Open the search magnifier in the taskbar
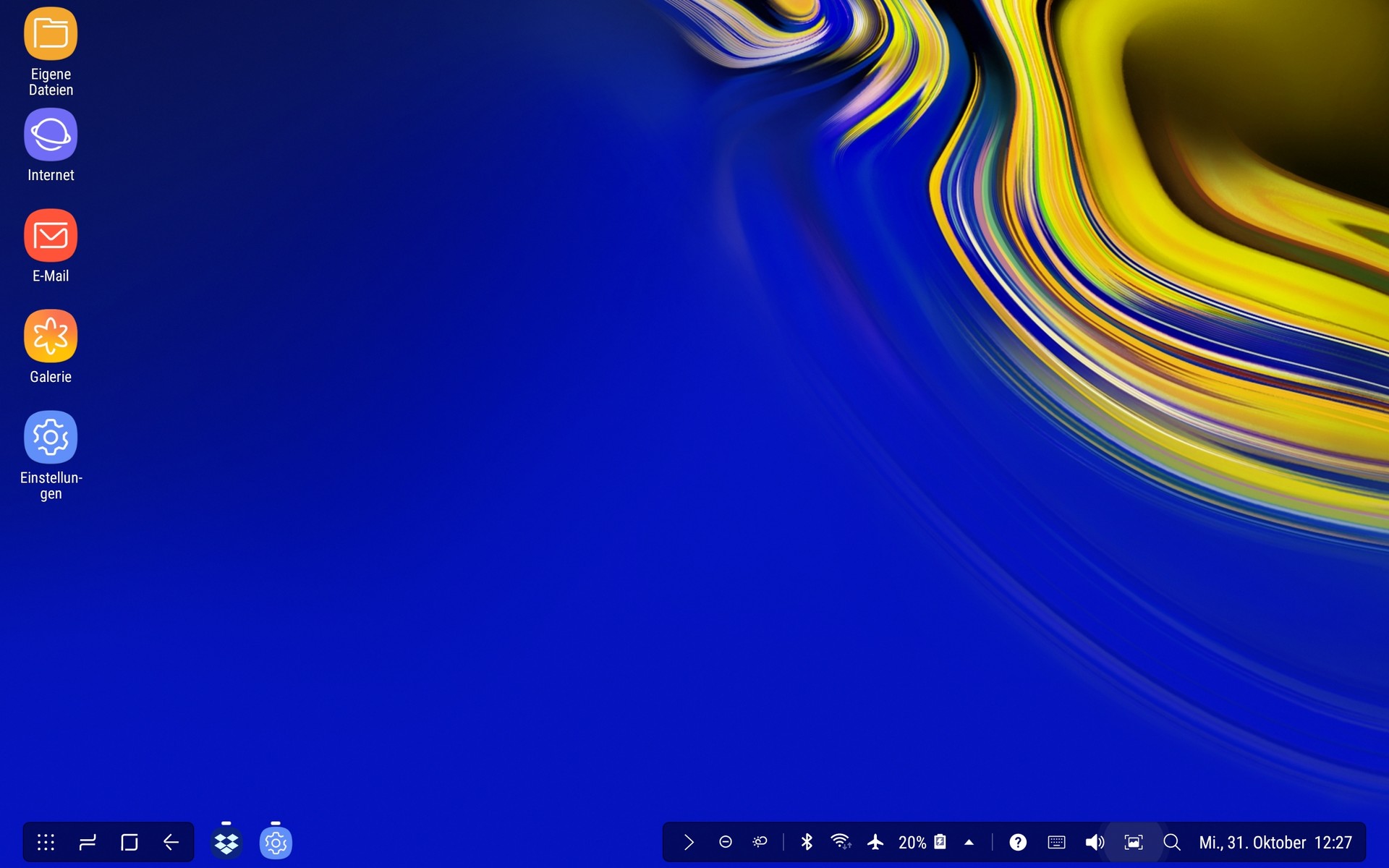This screenshot has height=868, width=1389. tap(1172, 842)
